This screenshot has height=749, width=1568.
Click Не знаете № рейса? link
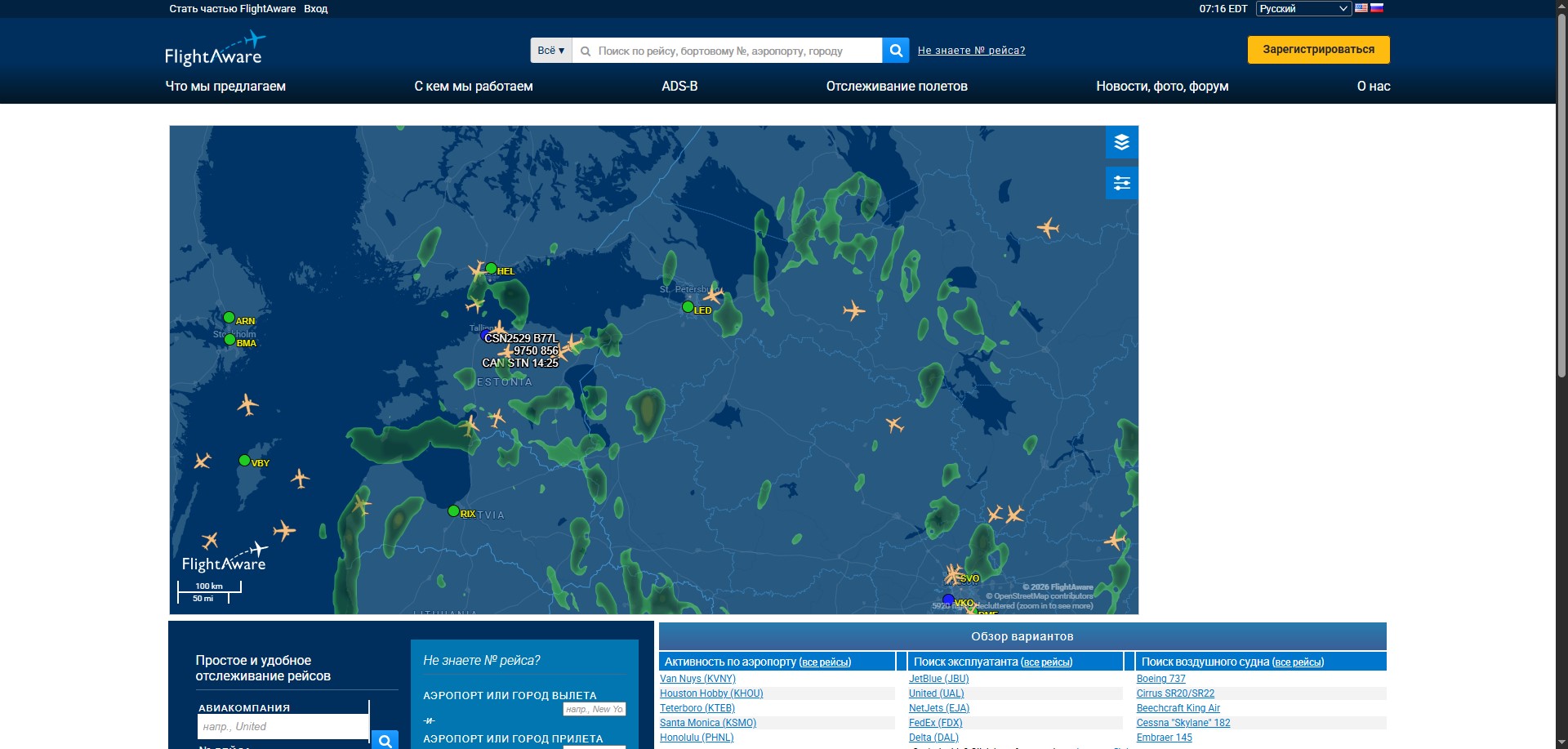click(x=971, y=51)
